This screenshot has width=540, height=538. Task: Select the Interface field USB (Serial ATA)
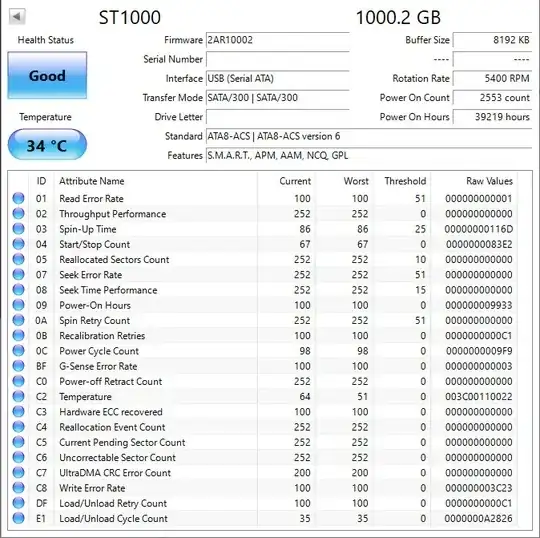(278, 79)
